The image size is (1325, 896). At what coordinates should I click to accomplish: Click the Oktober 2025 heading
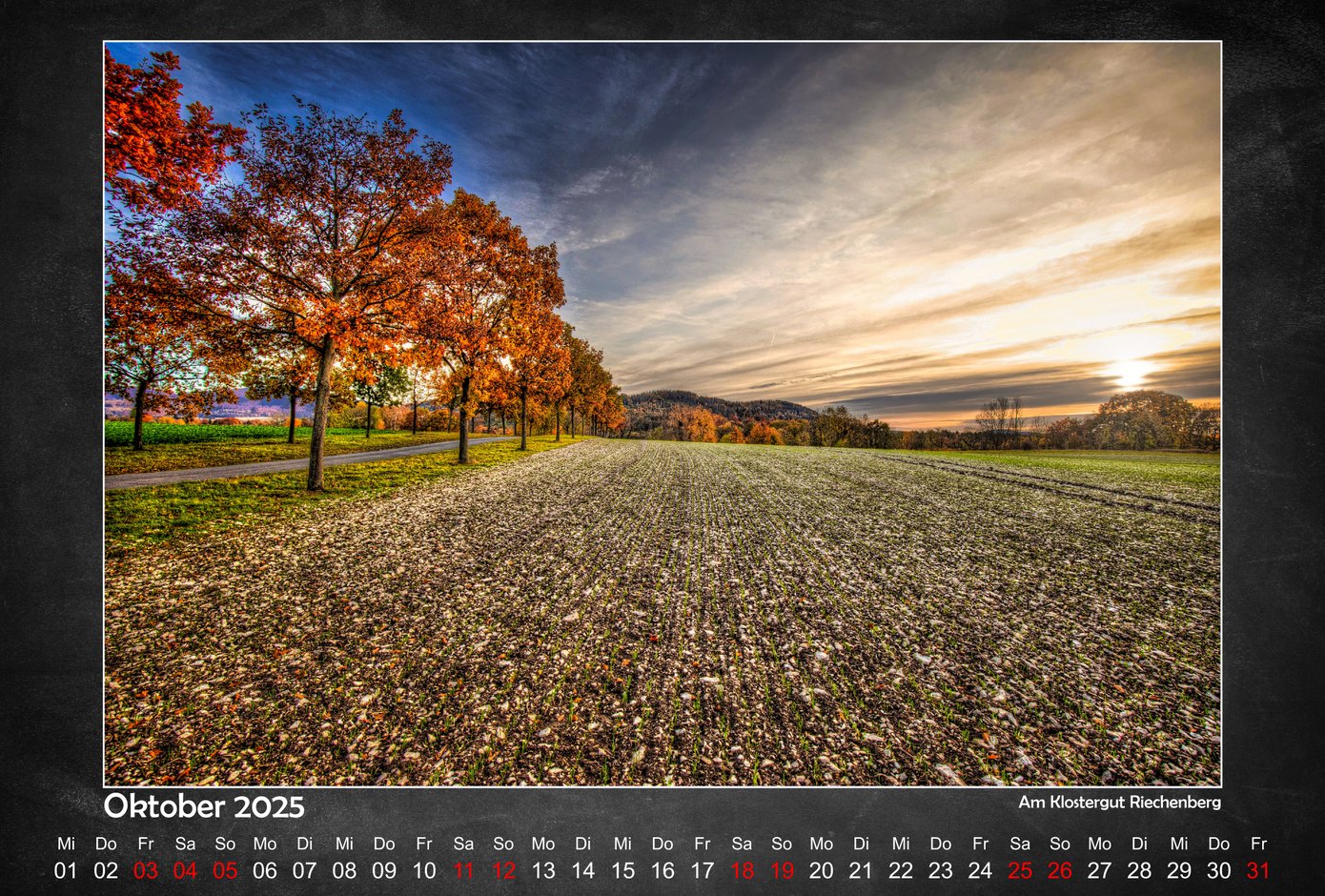click(204, 806)
